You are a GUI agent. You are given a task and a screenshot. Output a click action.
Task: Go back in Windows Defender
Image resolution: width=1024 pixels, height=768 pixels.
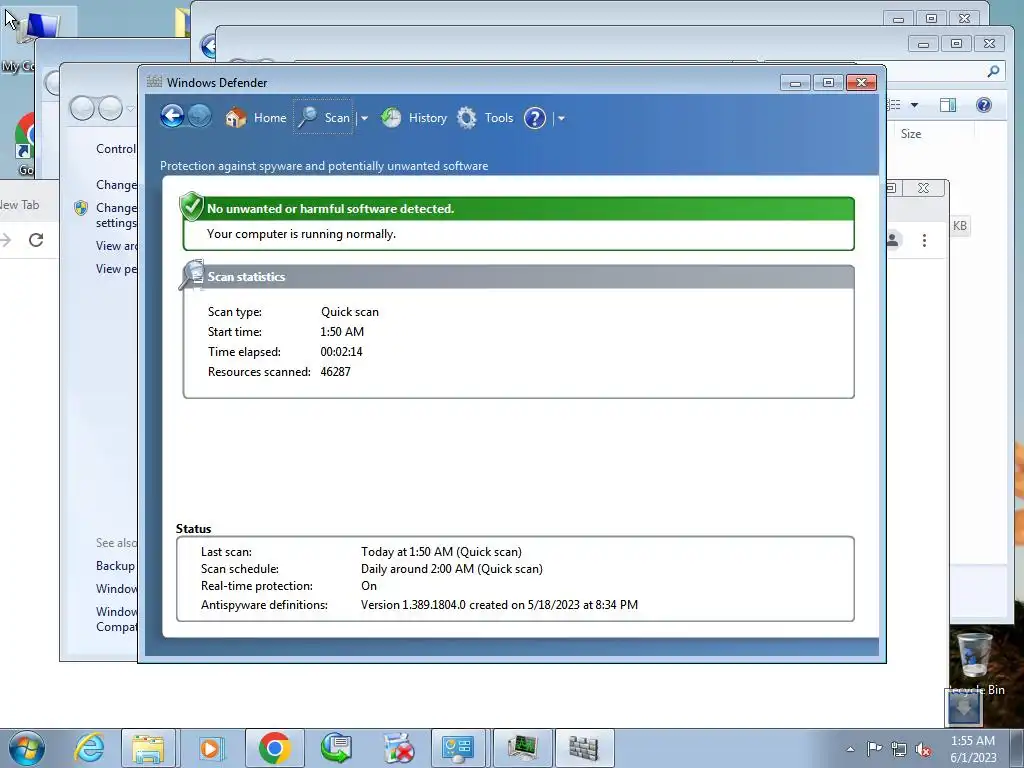click(x=172, y=117)
